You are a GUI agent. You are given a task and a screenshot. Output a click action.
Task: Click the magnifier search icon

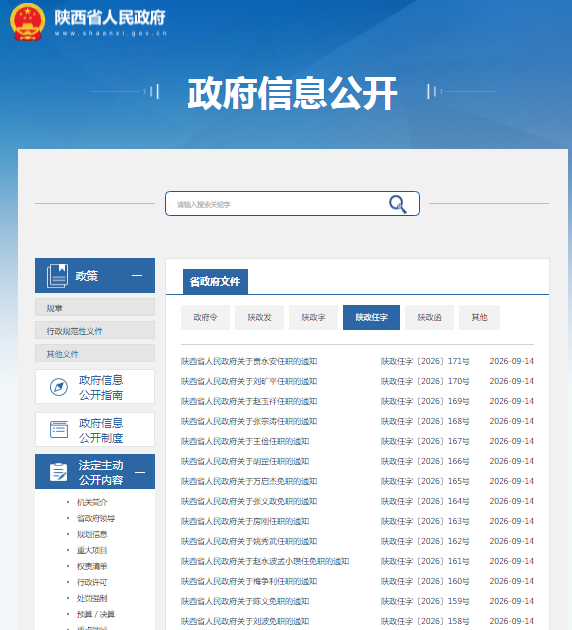(398, 204)
